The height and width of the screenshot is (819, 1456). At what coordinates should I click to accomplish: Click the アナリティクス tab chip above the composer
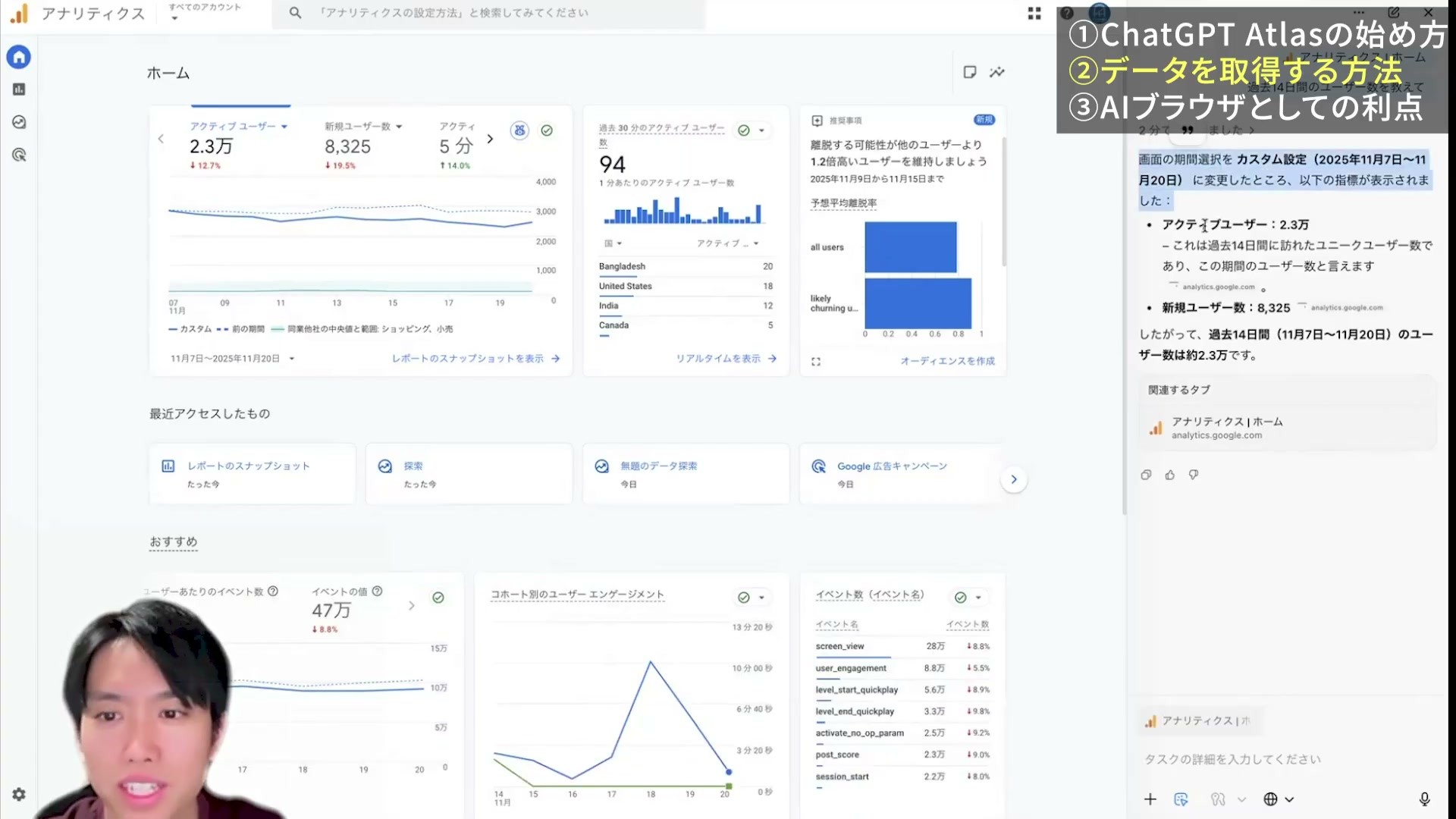point(1201,721)
